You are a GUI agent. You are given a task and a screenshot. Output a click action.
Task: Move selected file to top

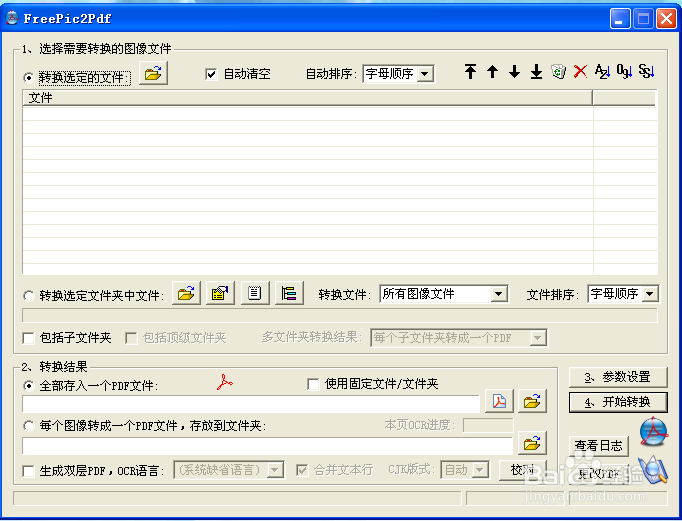[470, 71]
